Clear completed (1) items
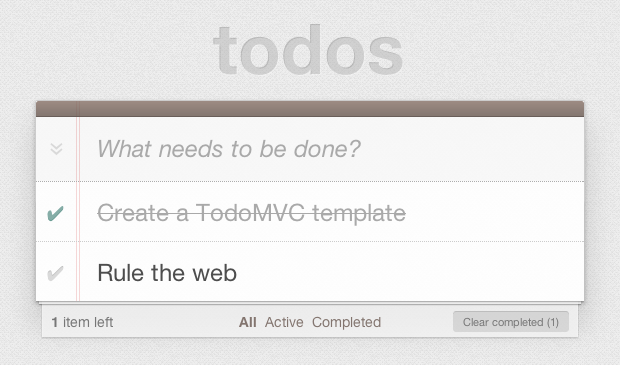620x365 pixels. click(x=511, y=322)
